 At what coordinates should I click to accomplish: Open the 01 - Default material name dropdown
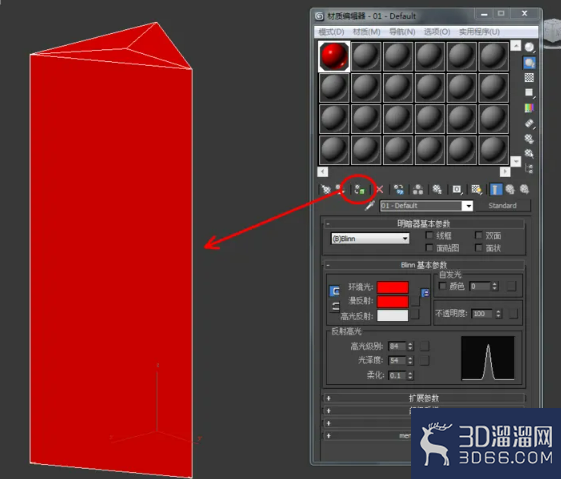pyautogui.click(x=468, y=206)
